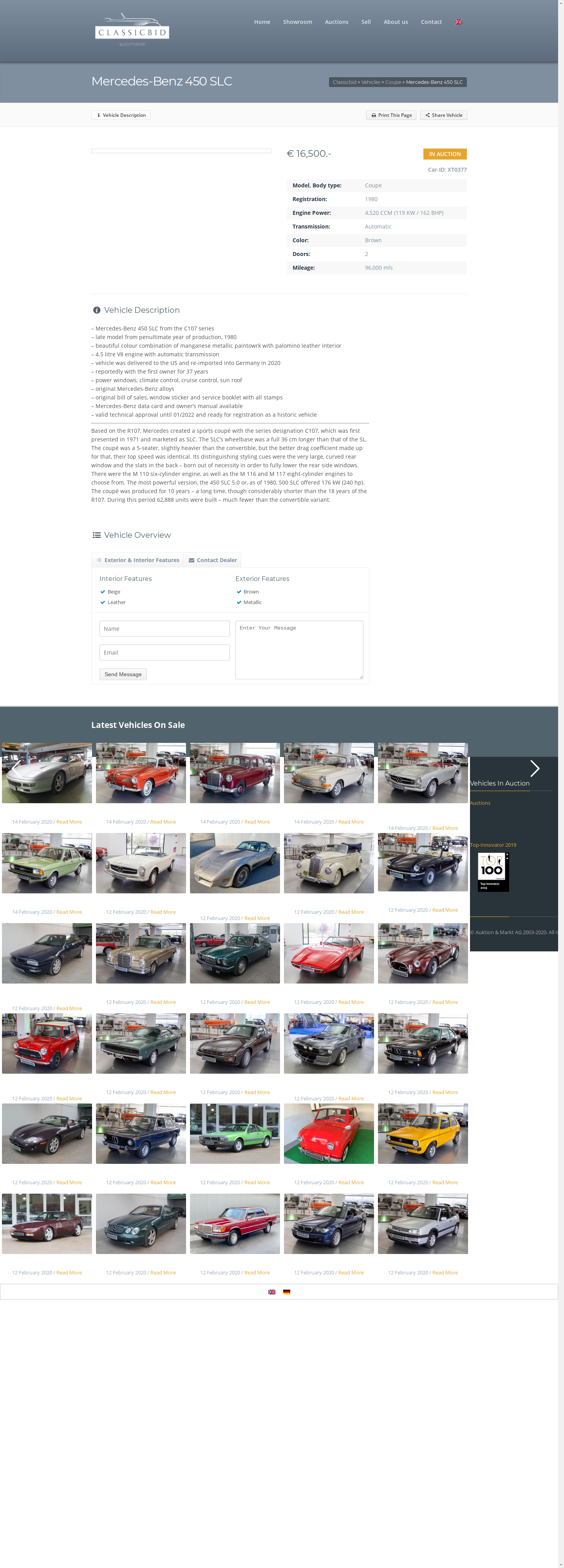564x1568 pixels.
Task: Click the Top 100 innovator badge
Action: (493, 872)
